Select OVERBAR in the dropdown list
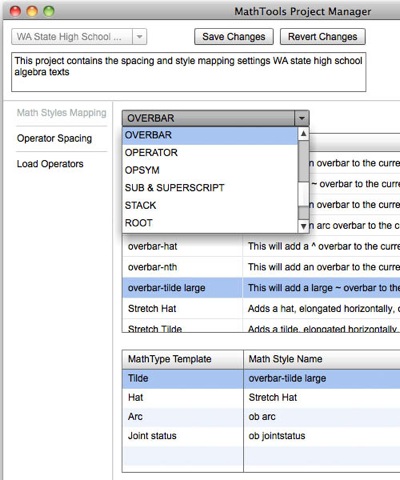This screenshot has width=400, height=480. click(x=210, y=135)
